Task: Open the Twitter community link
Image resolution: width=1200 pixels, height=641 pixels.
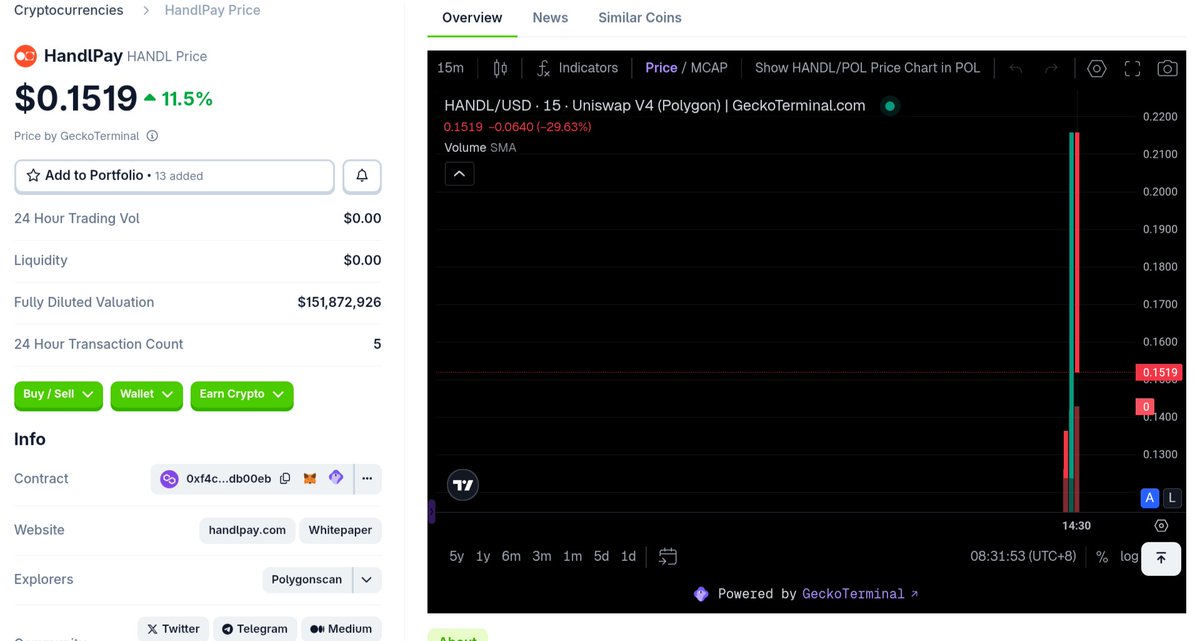Action: pos(173,629)
